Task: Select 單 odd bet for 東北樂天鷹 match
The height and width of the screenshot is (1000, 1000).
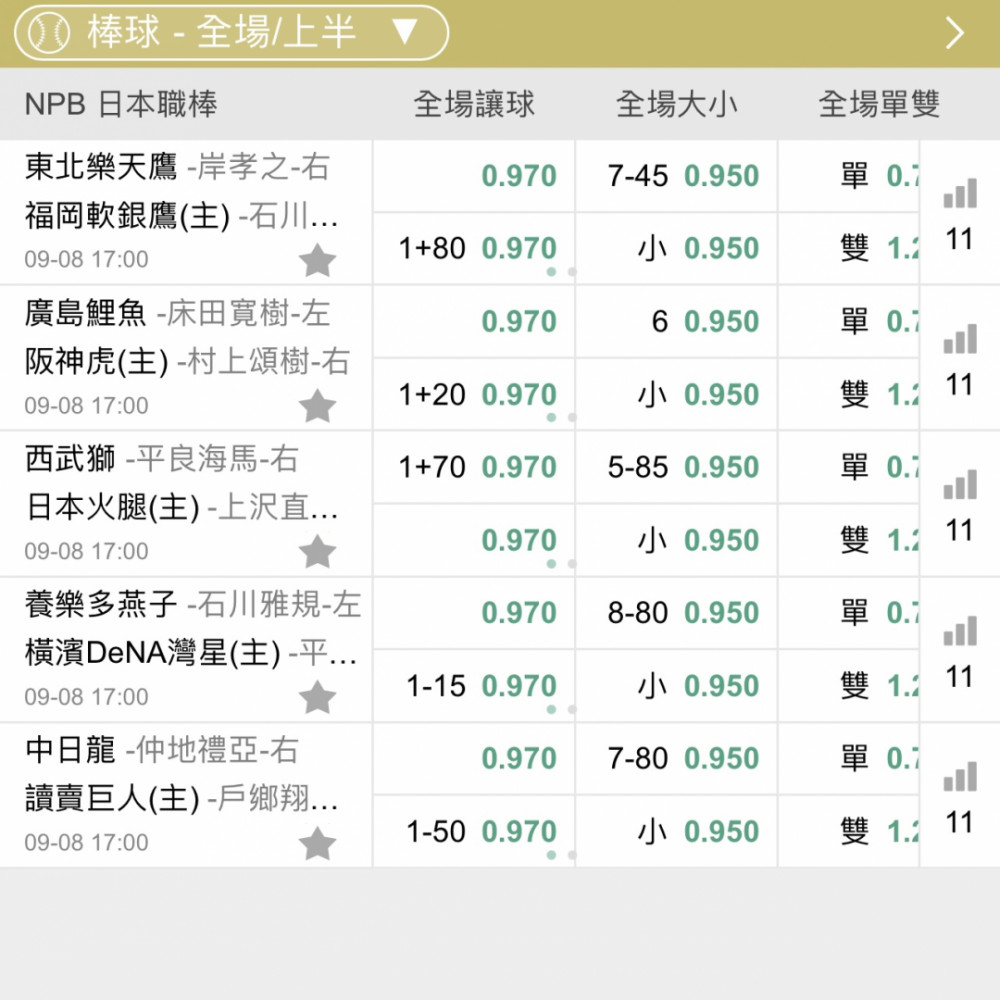Action: click(x=849, y=176)
